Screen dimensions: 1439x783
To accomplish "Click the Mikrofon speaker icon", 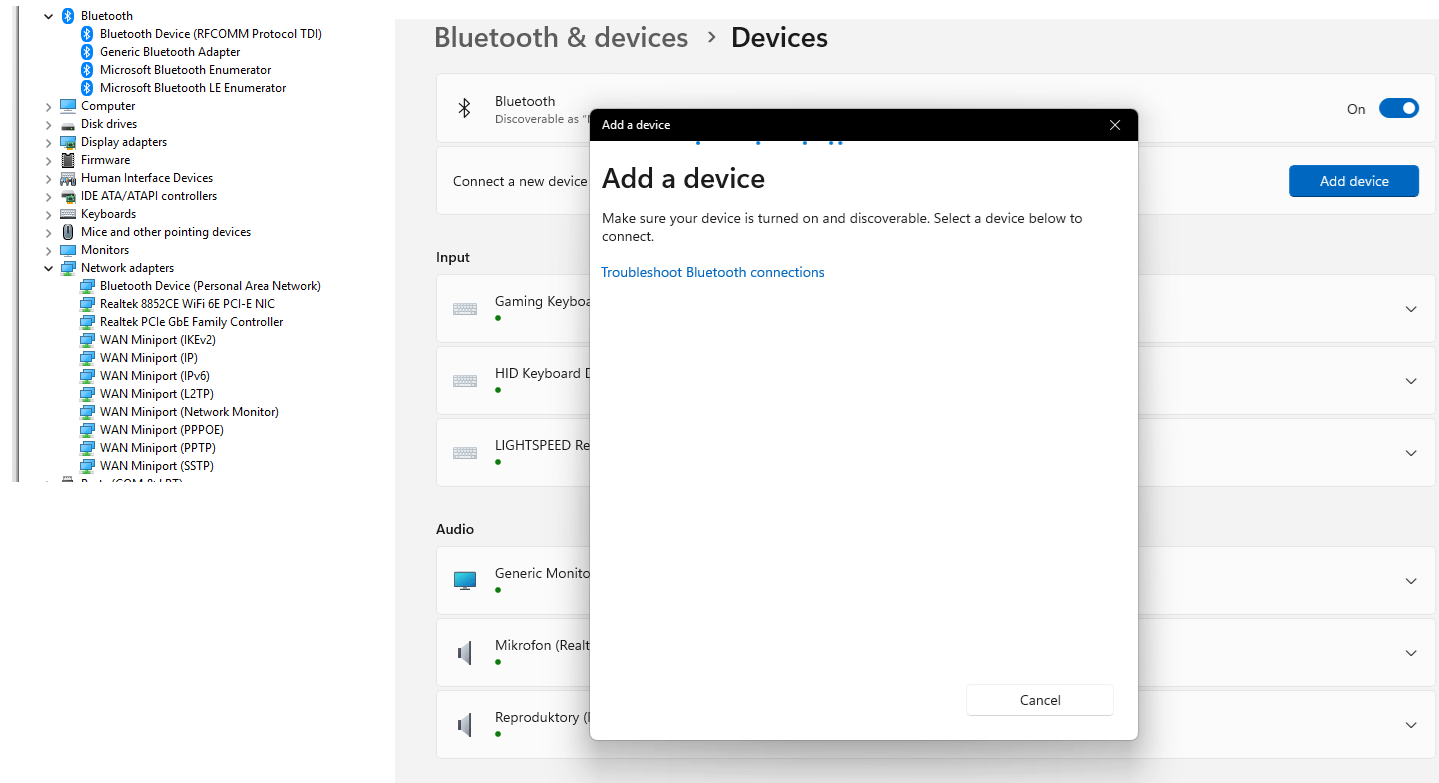I will 465,653.
